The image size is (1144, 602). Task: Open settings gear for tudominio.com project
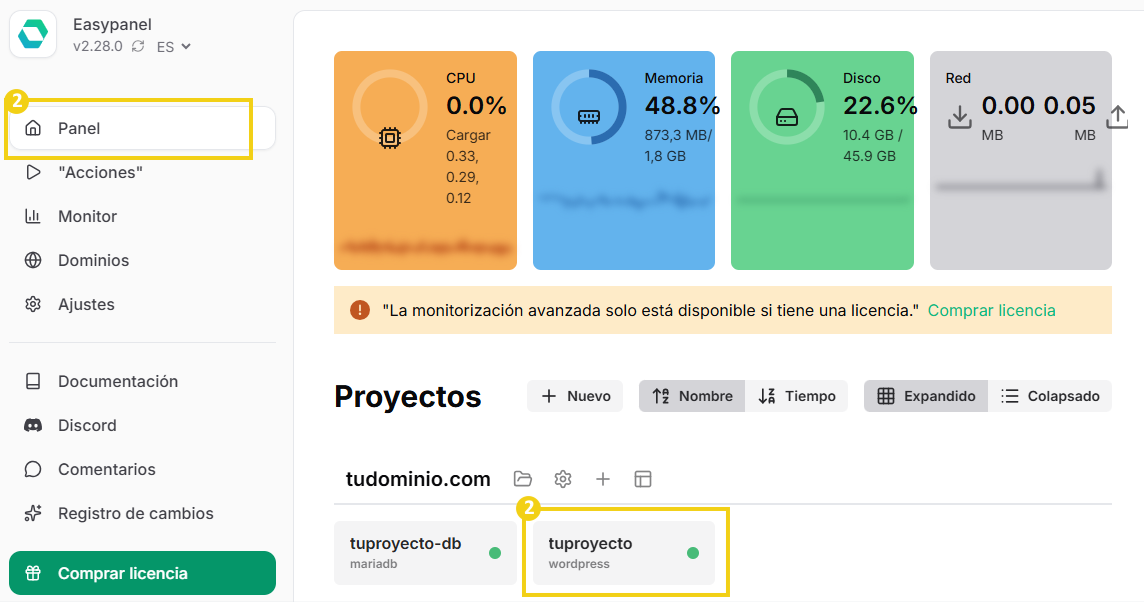click(x=563, y=479)
